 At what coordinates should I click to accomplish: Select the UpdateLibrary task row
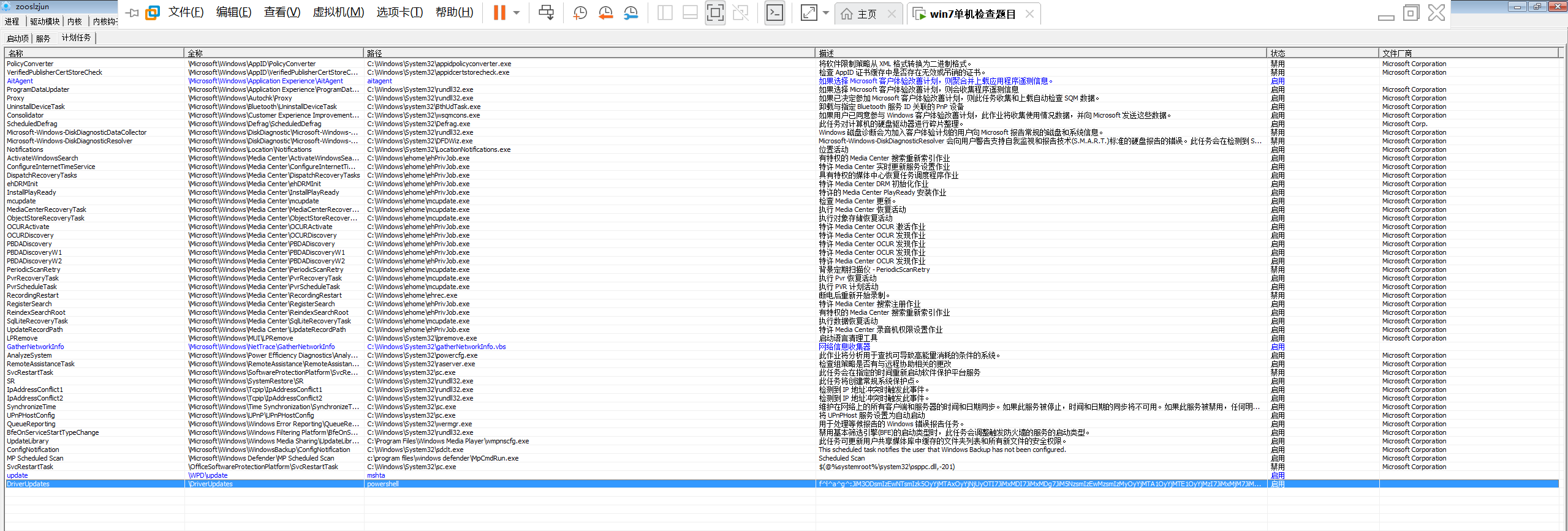[782, 441]
